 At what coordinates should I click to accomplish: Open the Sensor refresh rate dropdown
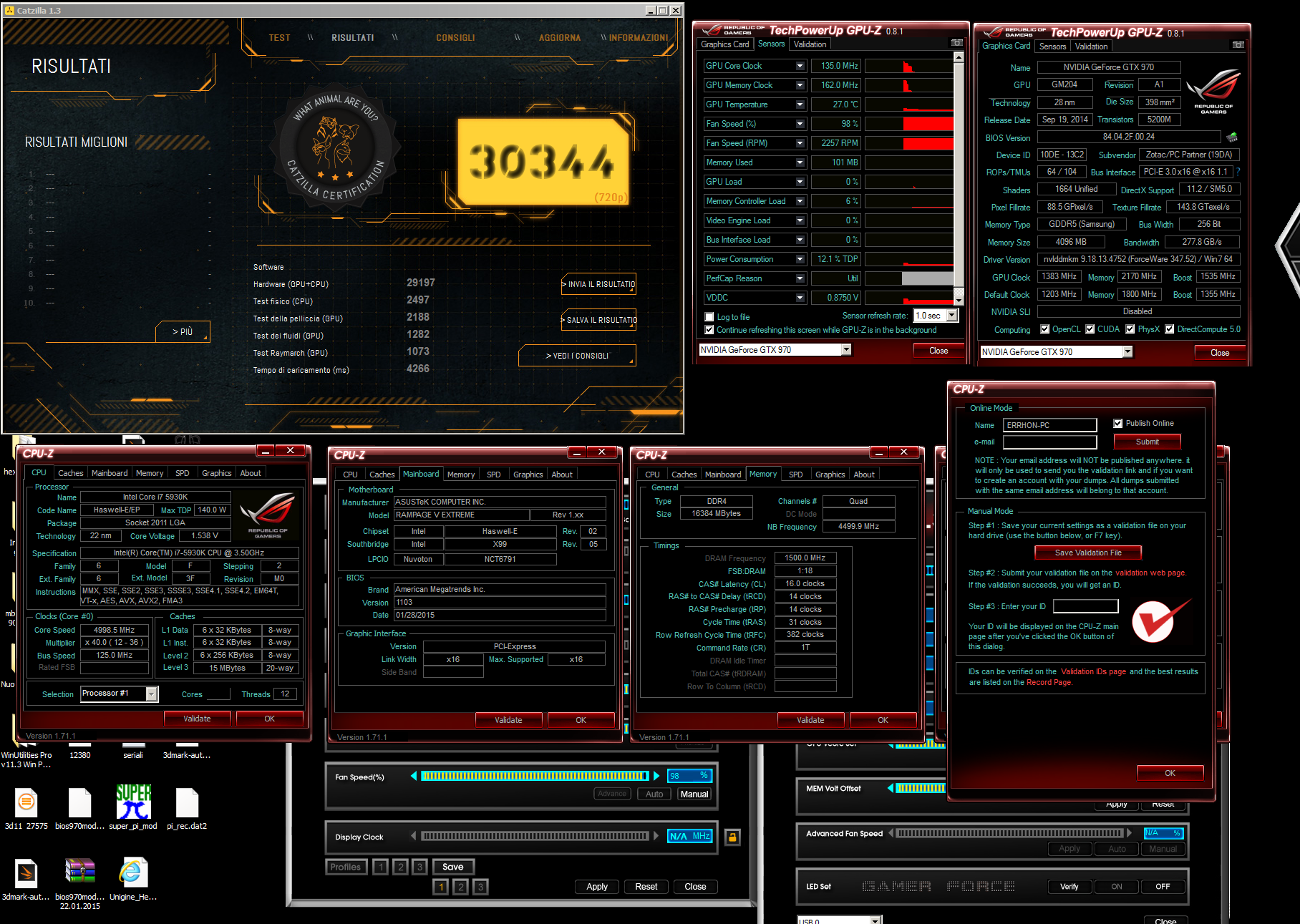[x=952, y=316]
